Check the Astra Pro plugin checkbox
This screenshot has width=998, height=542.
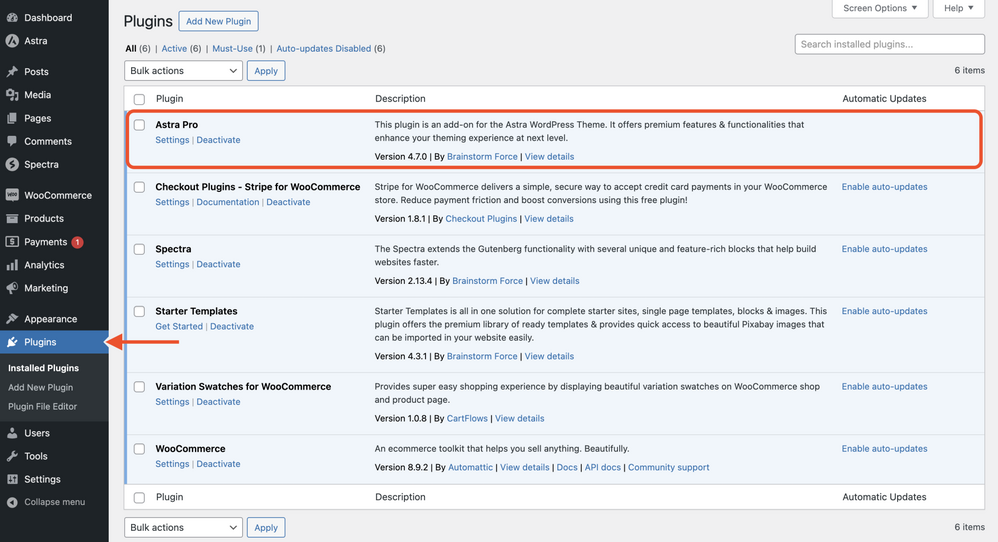139,125
